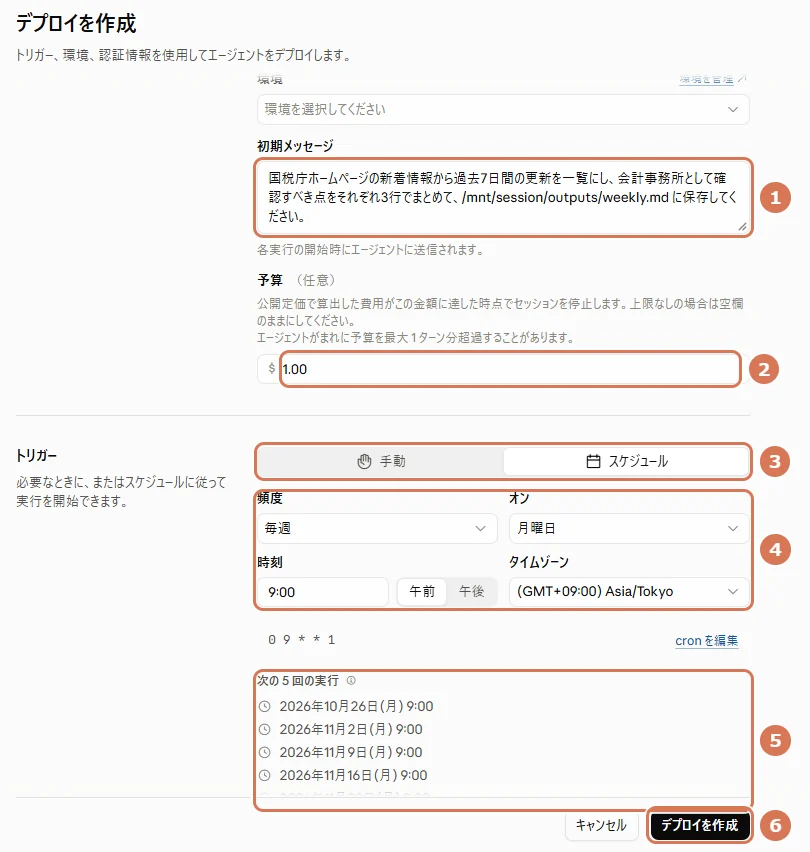Viewport: 810px width, 852px height.
Task: Click the トリガー section heading
Action: pyautogui.click(x=36, y=455)
